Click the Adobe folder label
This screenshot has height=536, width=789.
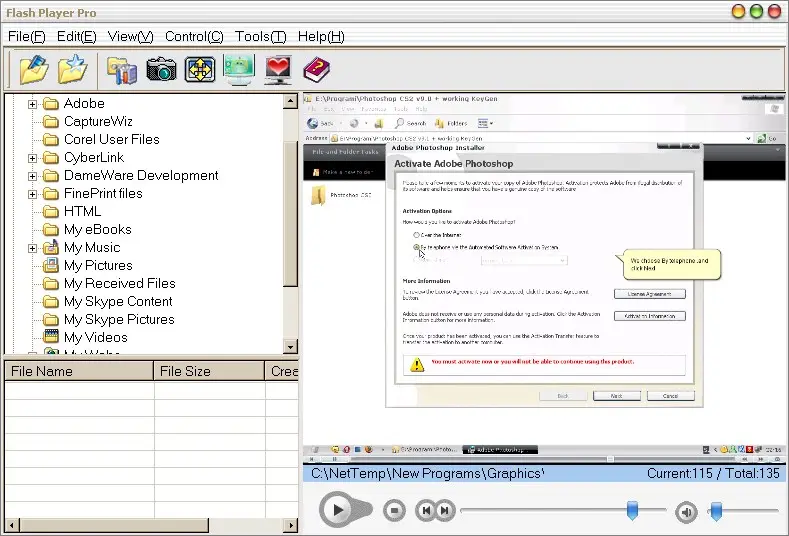(x=84, y=103)
